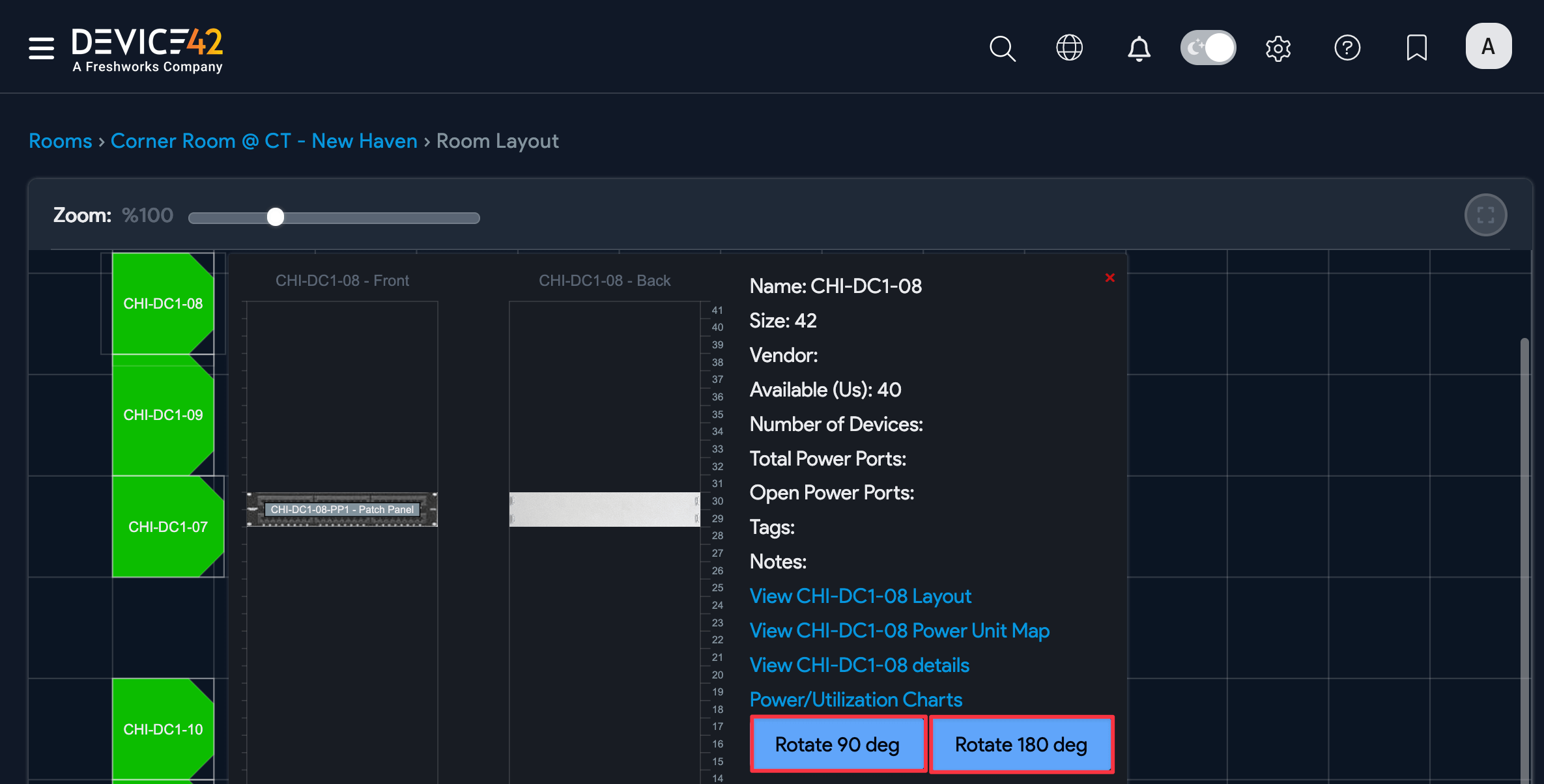Open Corner Room @ CT - New Haven breadcrumb
Image resolution: width=1544 pixels, height=784 pixels.
pyautogui.click(x=264, y=141)
